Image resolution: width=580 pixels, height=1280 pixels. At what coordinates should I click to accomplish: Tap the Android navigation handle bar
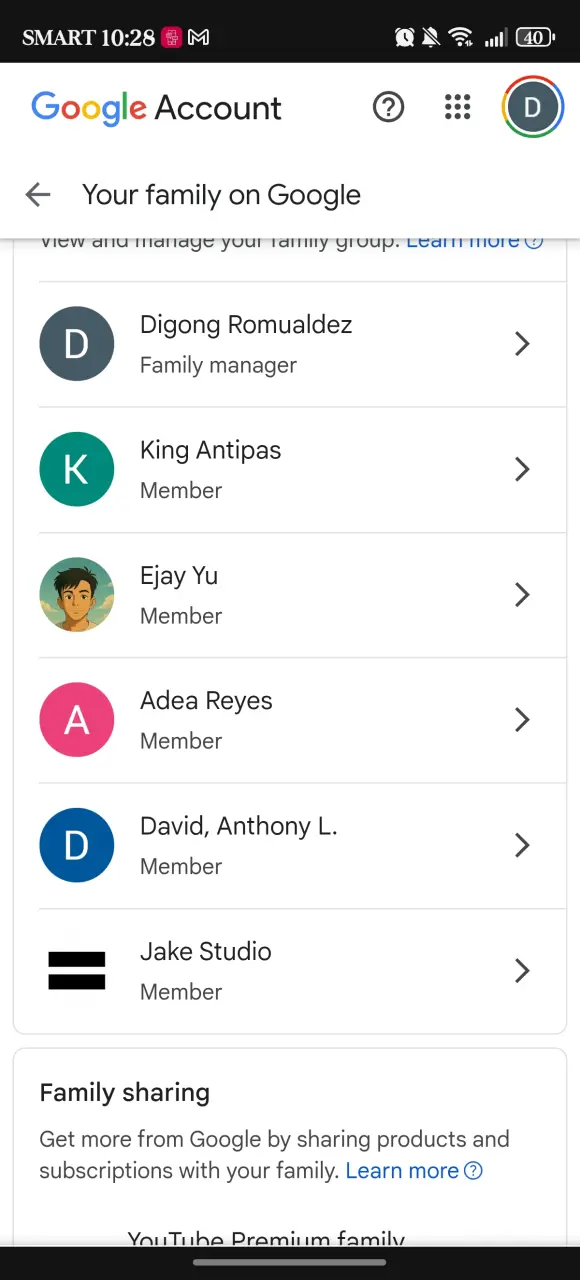(x=290, y=1262)
